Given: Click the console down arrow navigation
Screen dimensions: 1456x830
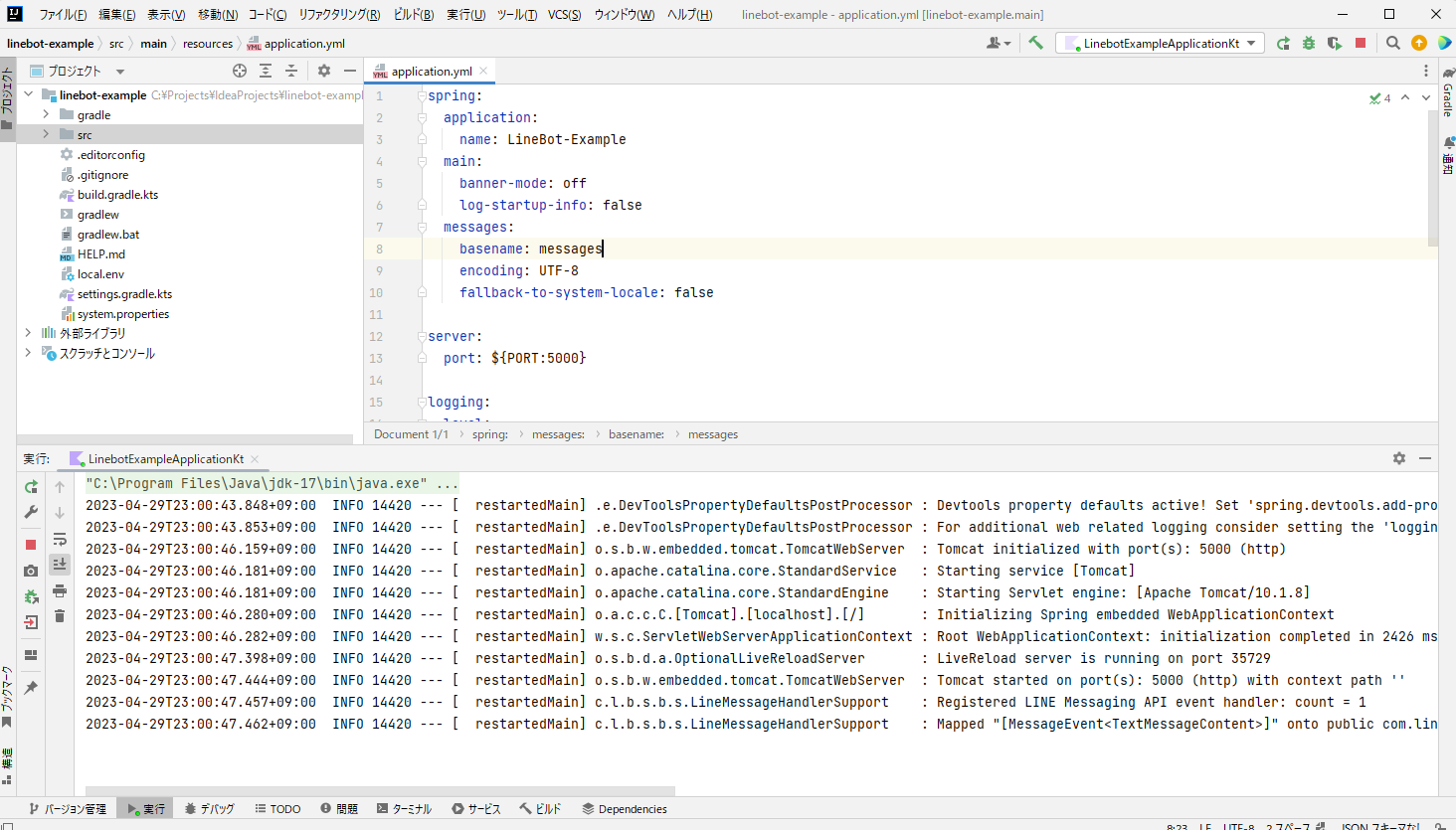Looking at the screenshot, I should [x=60, y=513].
